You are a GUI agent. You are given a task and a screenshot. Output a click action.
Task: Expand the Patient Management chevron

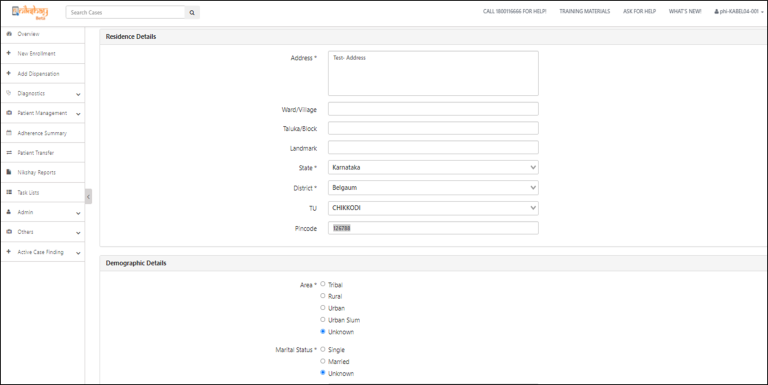[78, 114]
